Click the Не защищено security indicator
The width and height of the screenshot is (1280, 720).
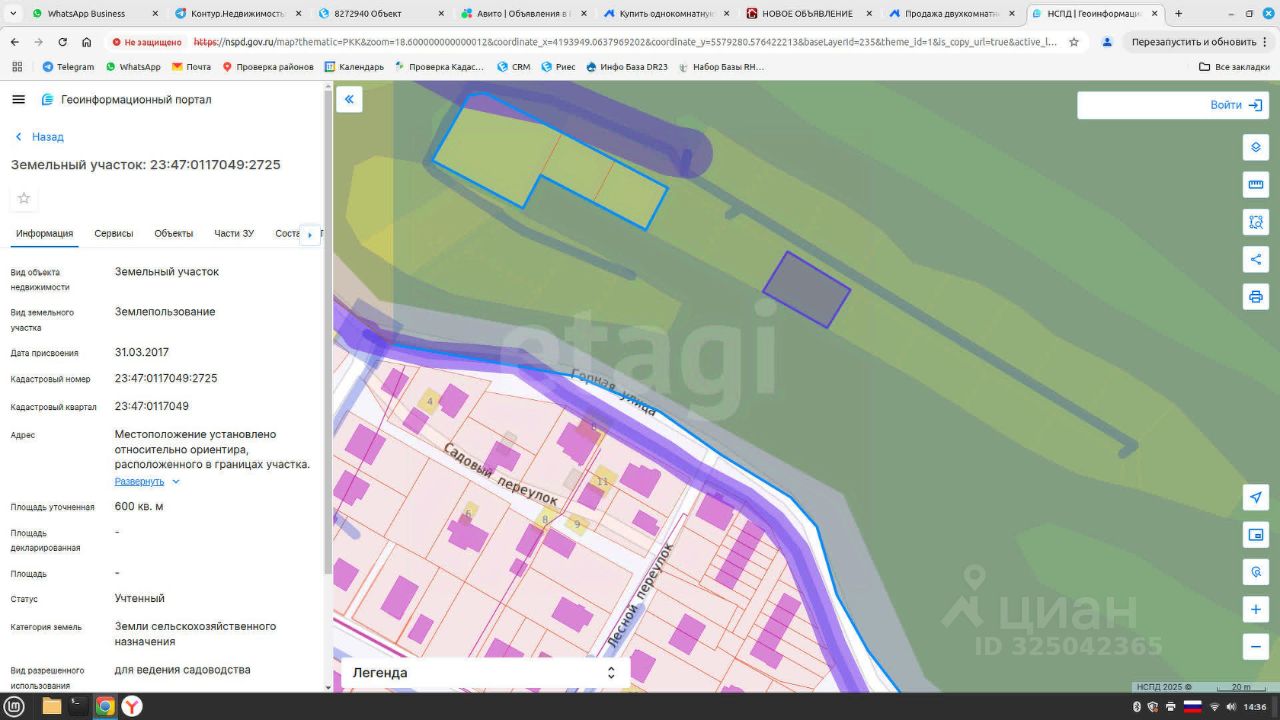[x=147, y=42]
